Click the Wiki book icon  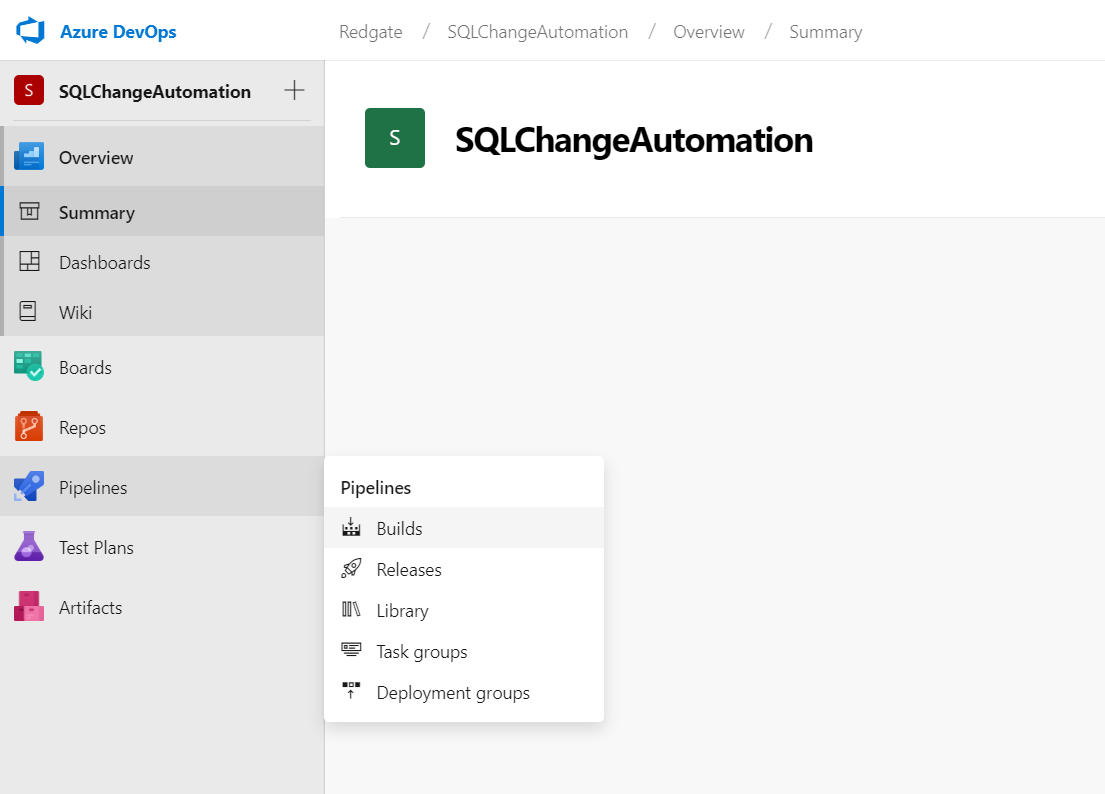coord(28,311)
